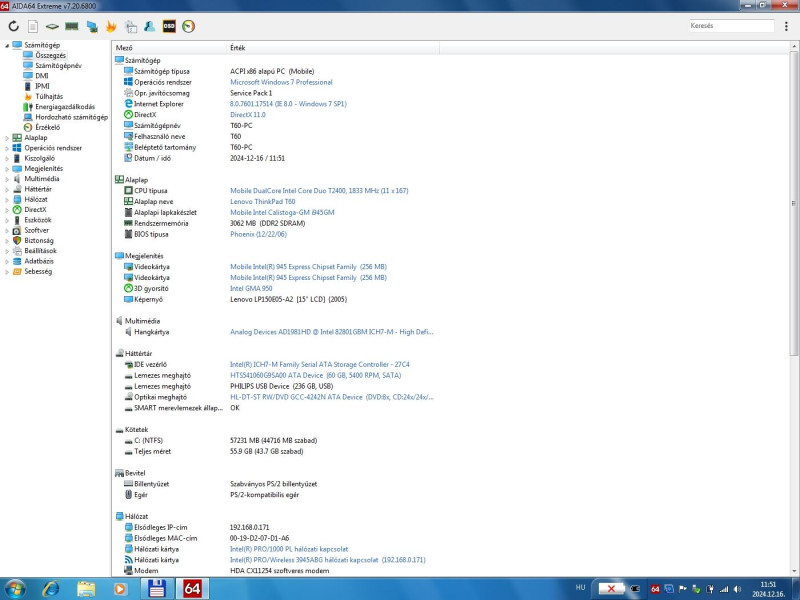The image size is (800, 600).
Task: Click the 3062 MB (DDR2 SDRAM) value
Action: (x=267, y=223)
